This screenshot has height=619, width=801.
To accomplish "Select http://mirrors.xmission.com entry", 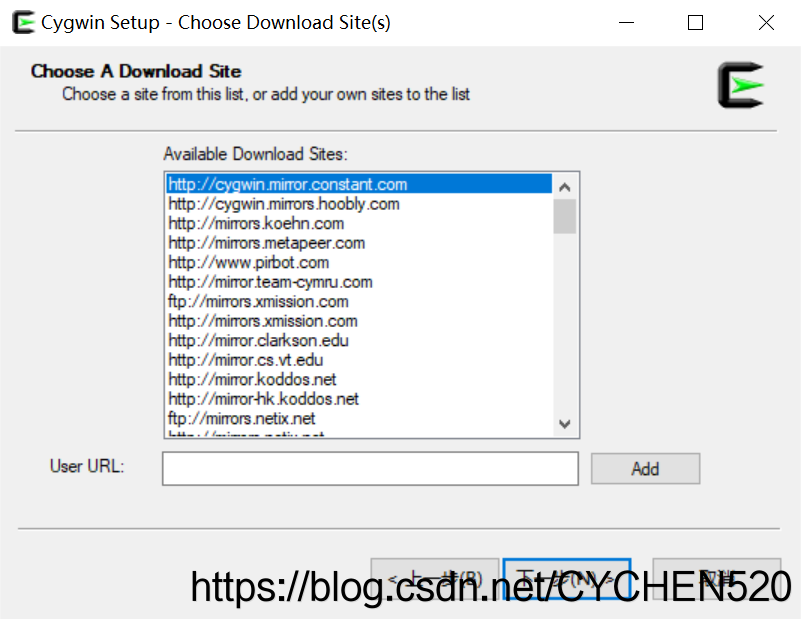I will click(x=359, y=321).
